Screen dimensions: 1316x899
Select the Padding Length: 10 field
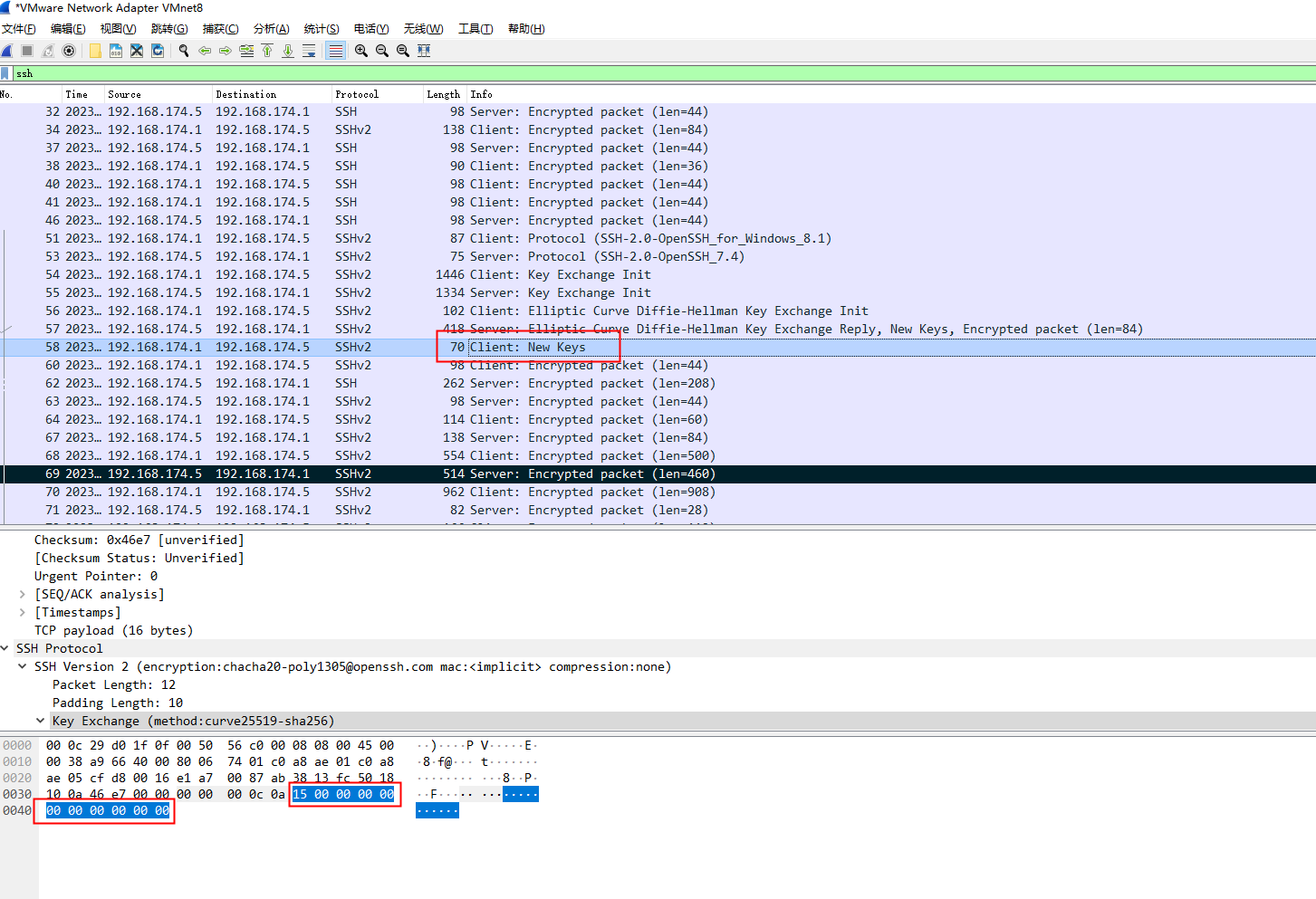tap(118, 703)
